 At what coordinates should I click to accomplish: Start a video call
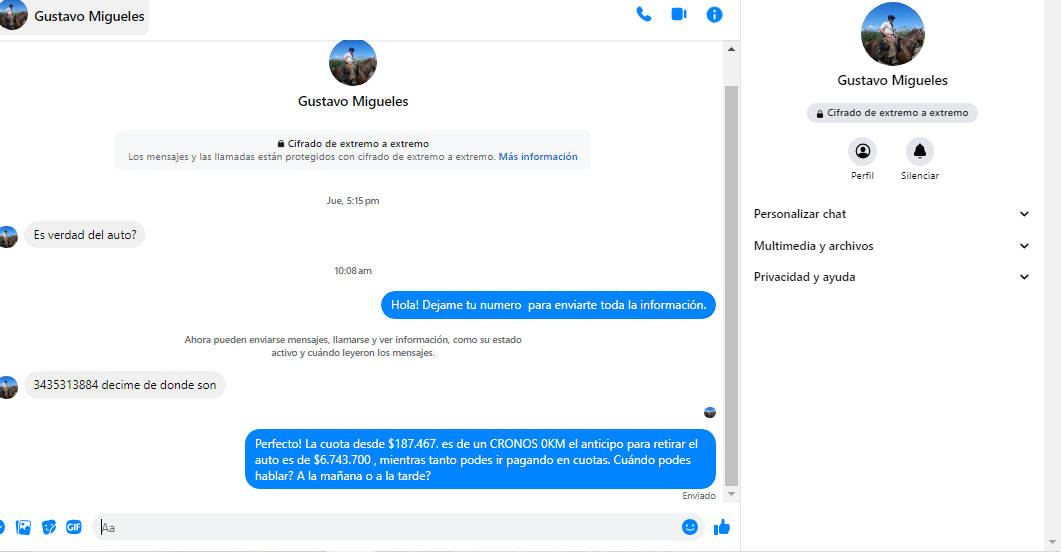[679, 15]
